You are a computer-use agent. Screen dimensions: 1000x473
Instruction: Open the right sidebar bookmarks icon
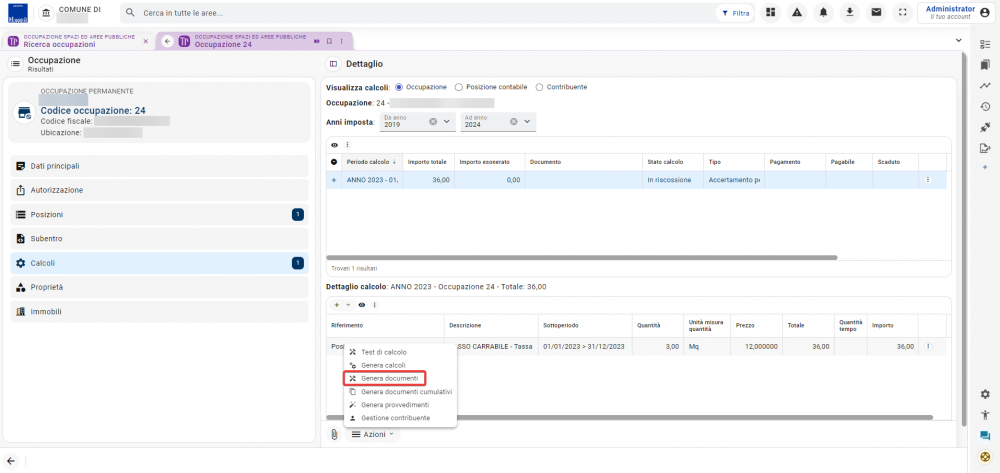coord(985,64)
